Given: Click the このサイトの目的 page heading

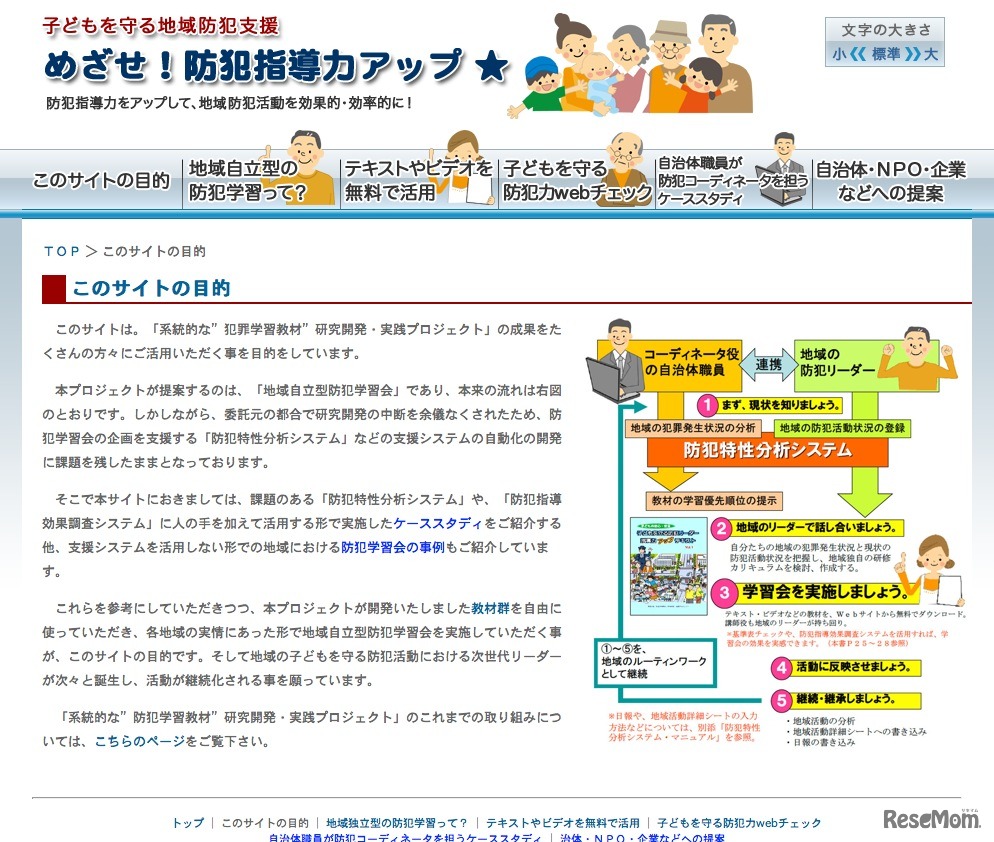Looking at the screenshot, I should 151,288.
